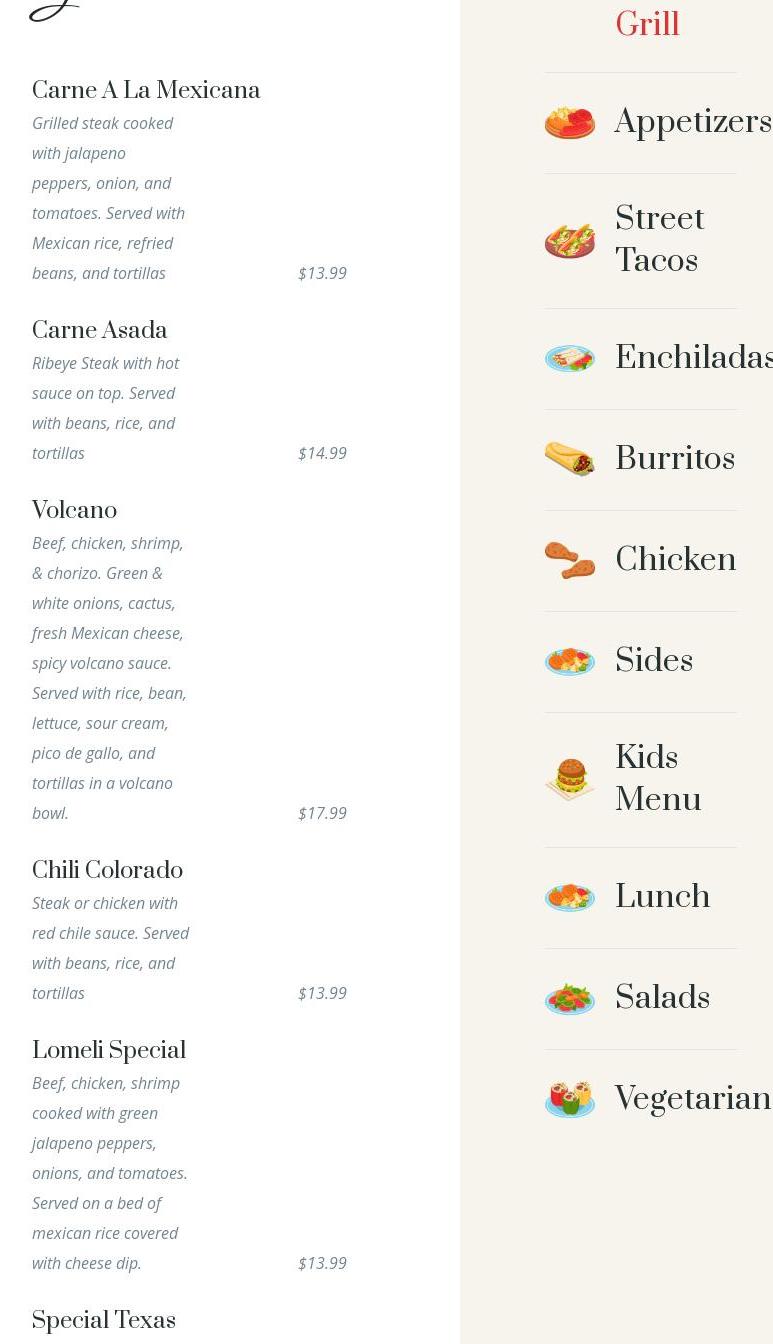Click the Street Tacos icon
This screenshot has height=1344, width=773.
click(570, 241)
